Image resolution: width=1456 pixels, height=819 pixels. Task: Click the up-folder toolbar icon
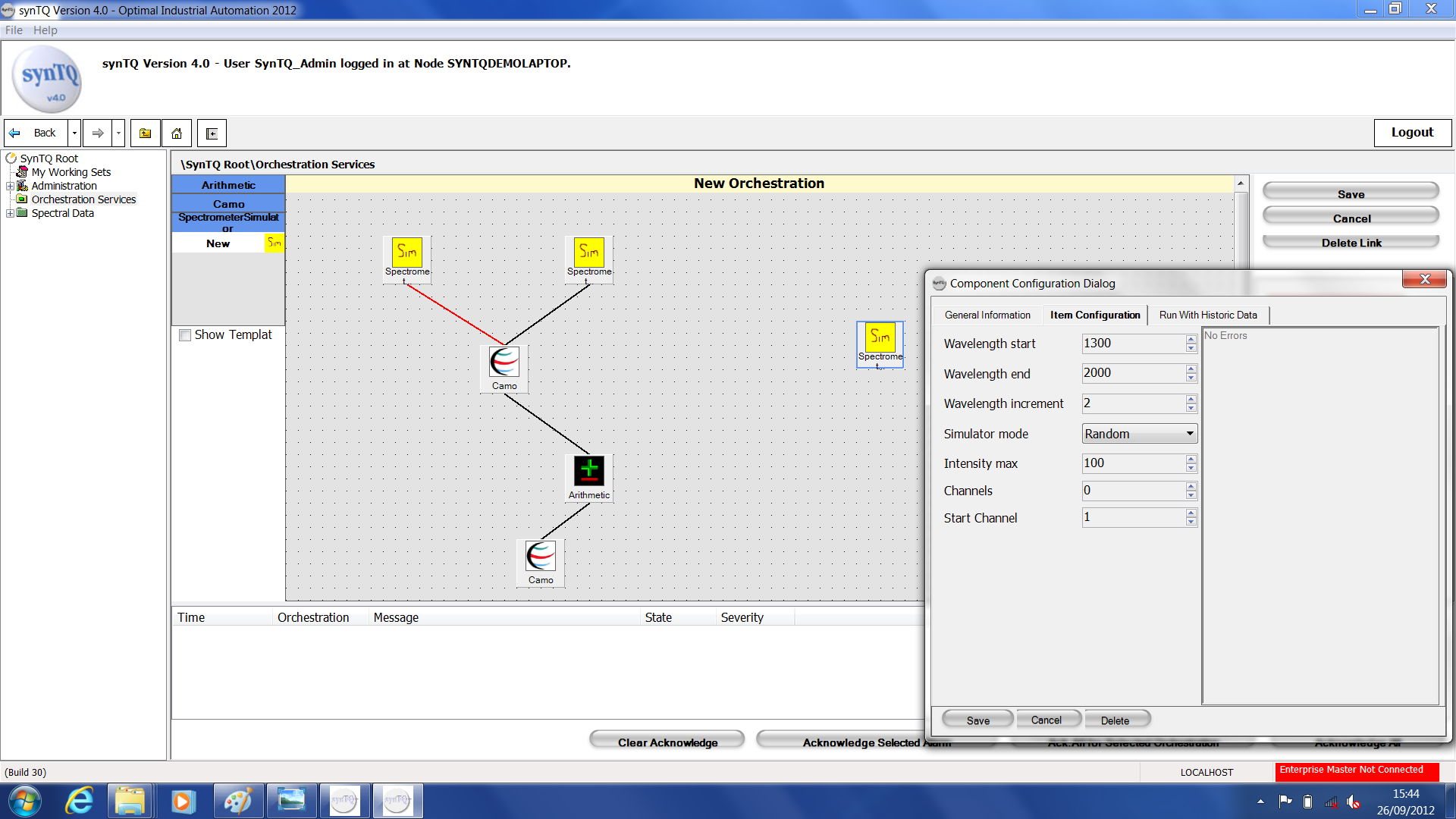pos(145,133)
